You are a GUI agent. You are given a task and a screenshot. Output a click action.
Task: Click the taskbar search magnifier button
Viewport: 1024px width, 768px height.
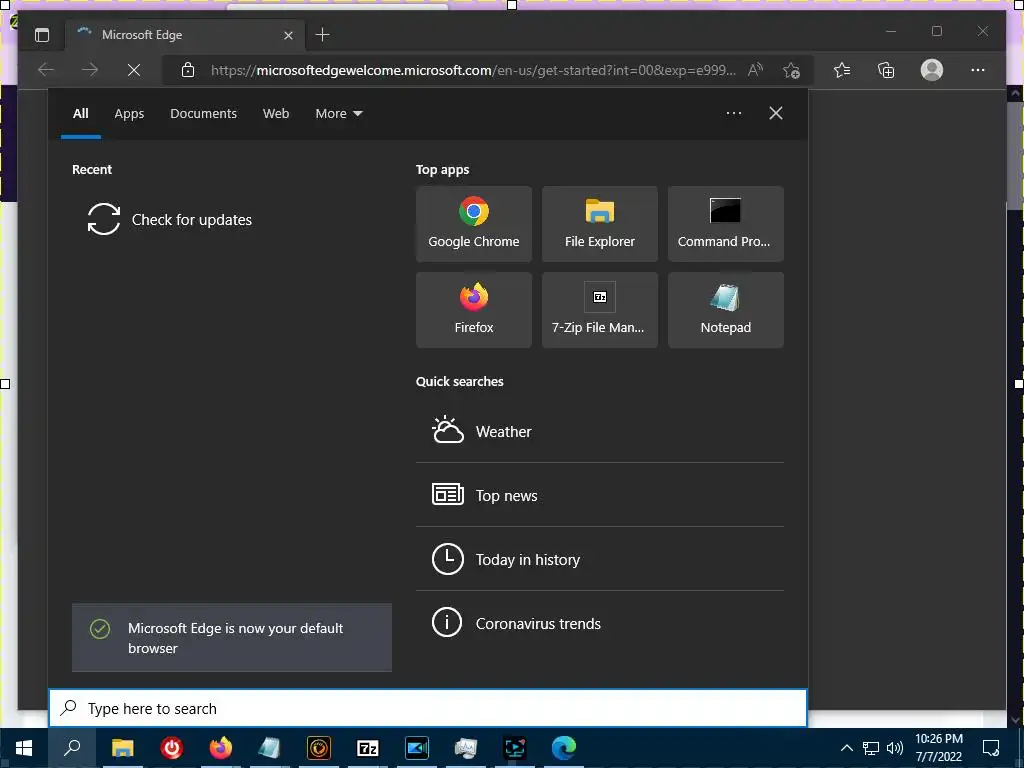click(72, 748)
